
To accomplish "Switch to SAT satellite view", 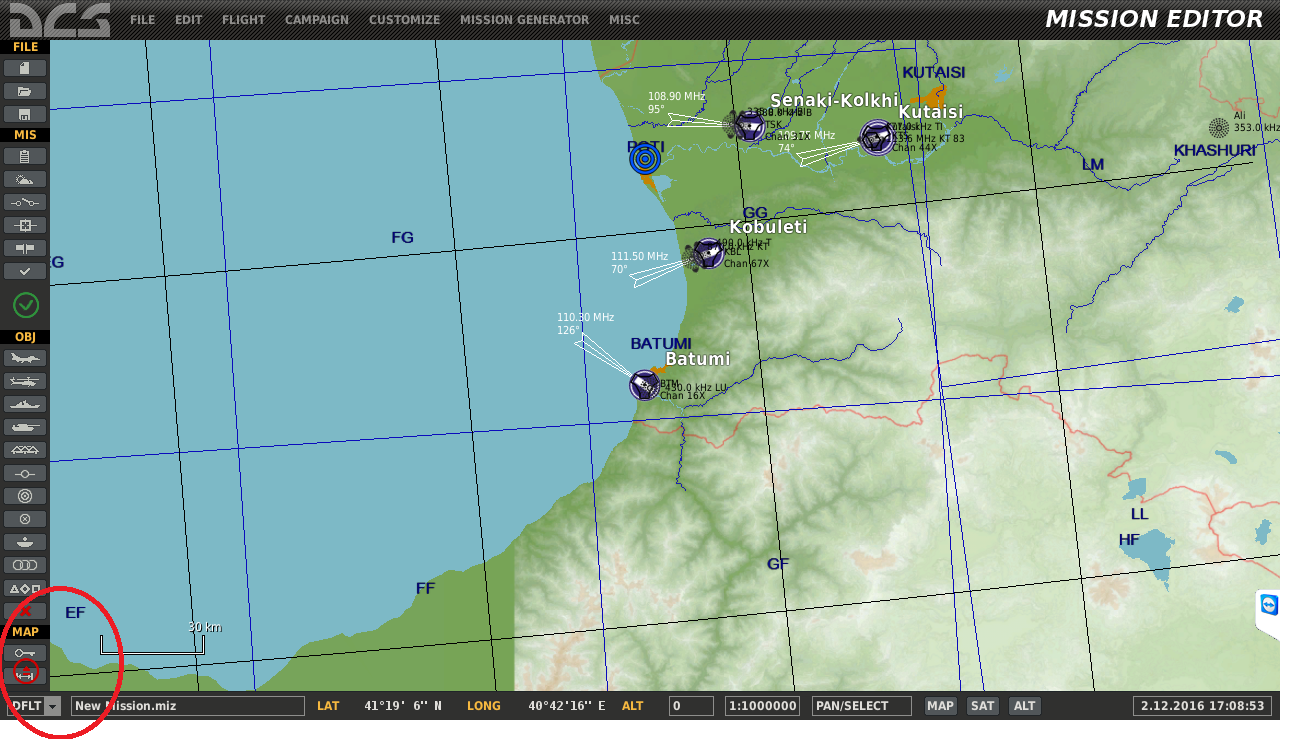I will pos(983,706).
